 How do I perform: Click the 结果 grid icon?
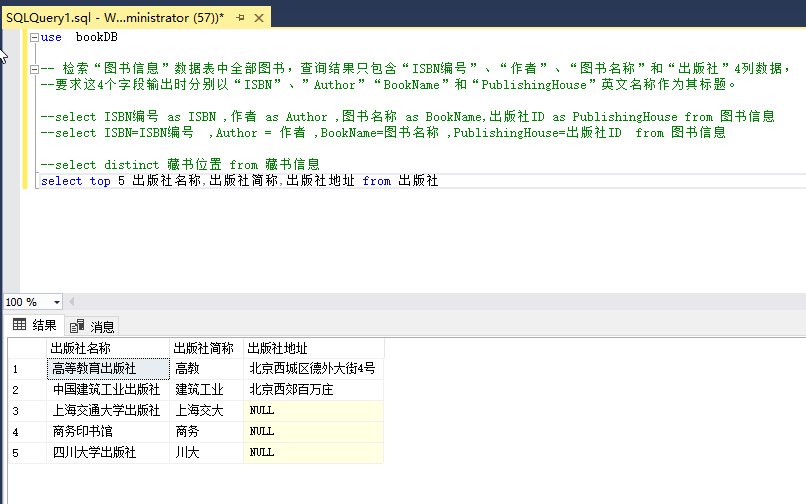(x=20, y=325)
